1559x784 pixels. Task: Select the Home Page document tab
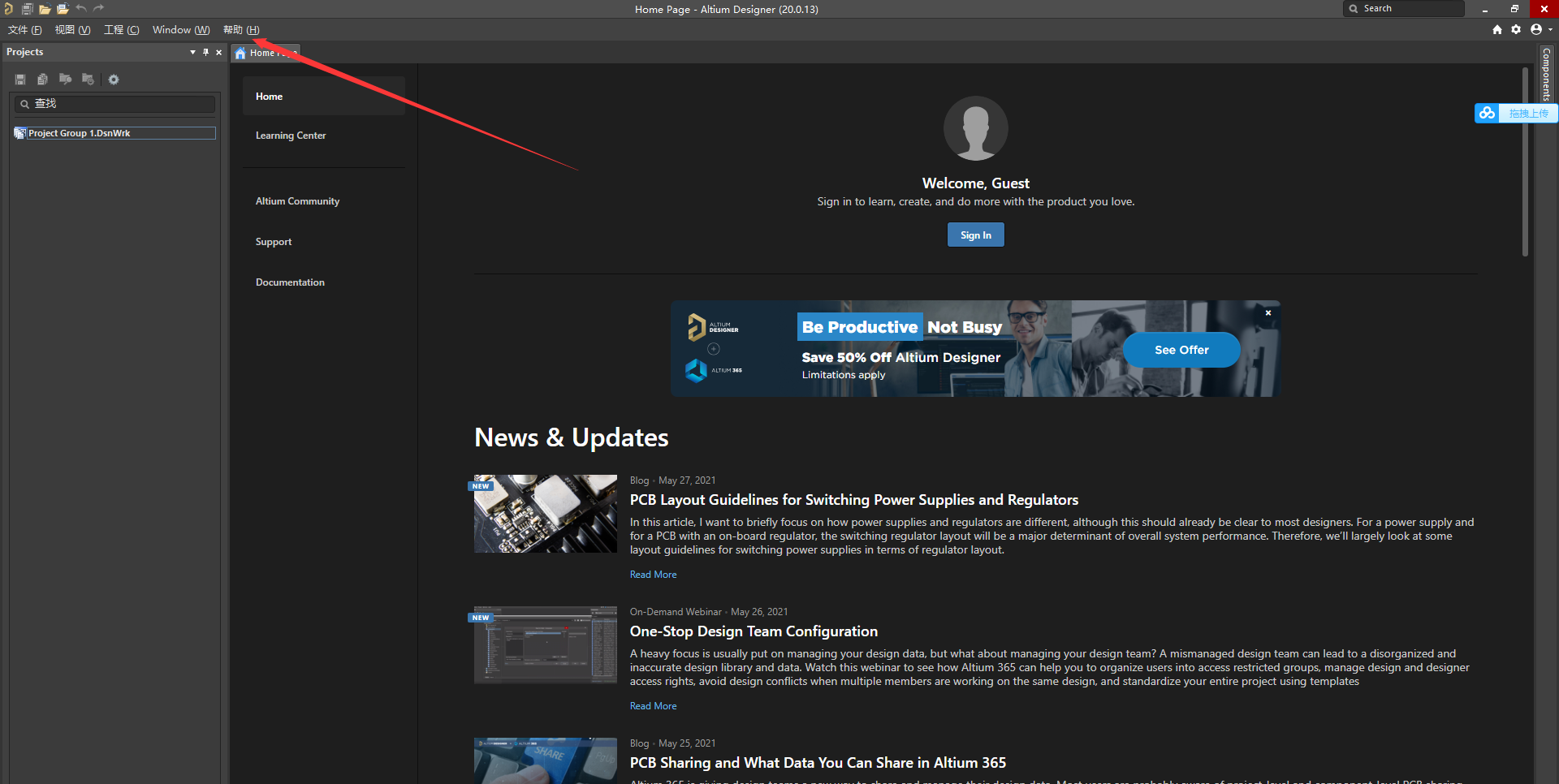(266, 53)
